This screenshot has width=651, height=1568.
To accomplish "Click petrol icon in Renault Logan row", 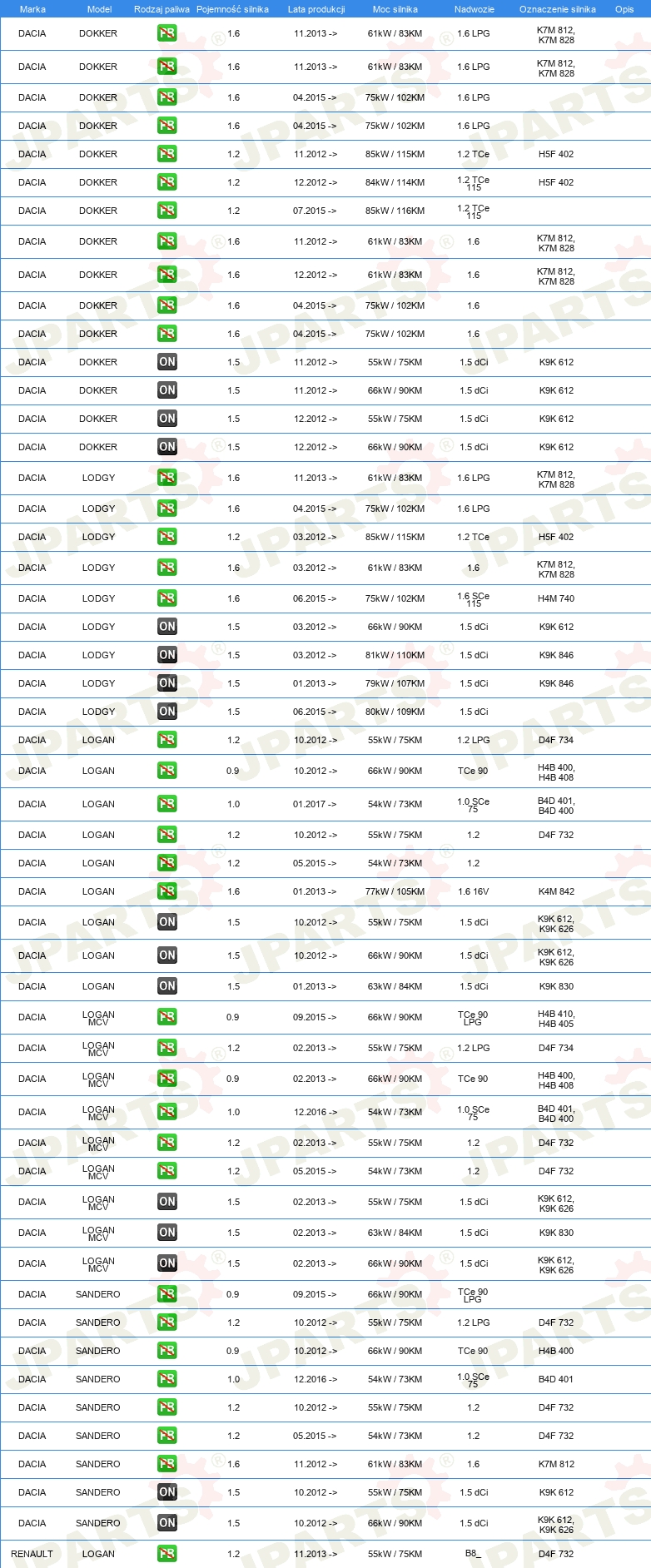I will 167,1554.
